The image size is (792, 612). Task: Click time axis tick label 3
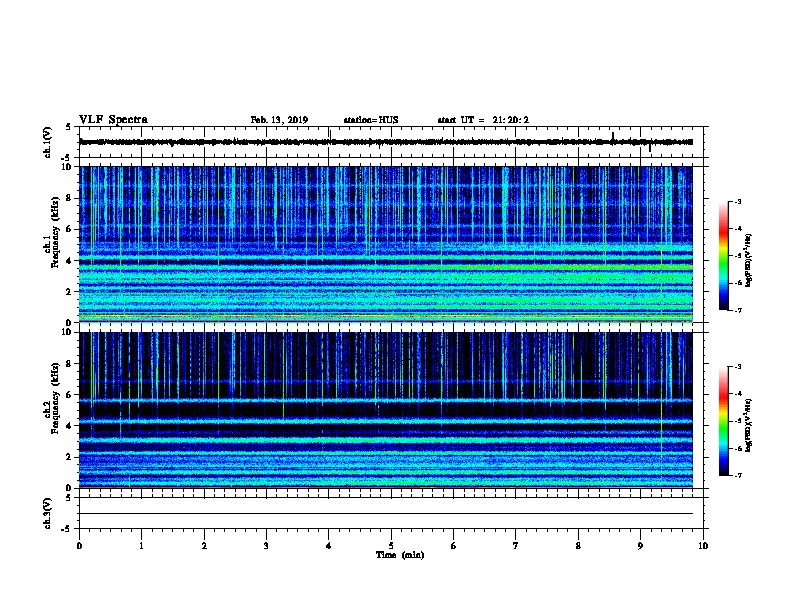[x=266, y=546]
